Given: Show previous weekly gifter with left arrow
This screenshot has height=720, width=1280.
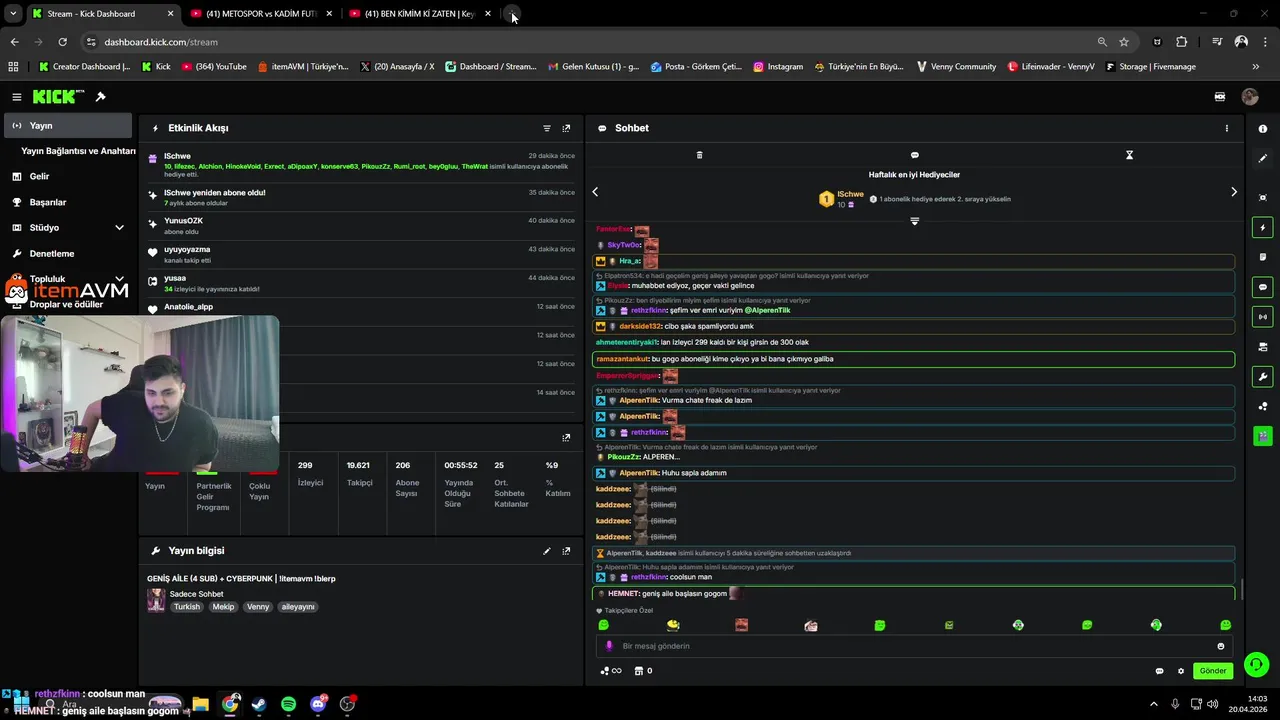Looking at the screenshot, I should (x=595, y=192).
